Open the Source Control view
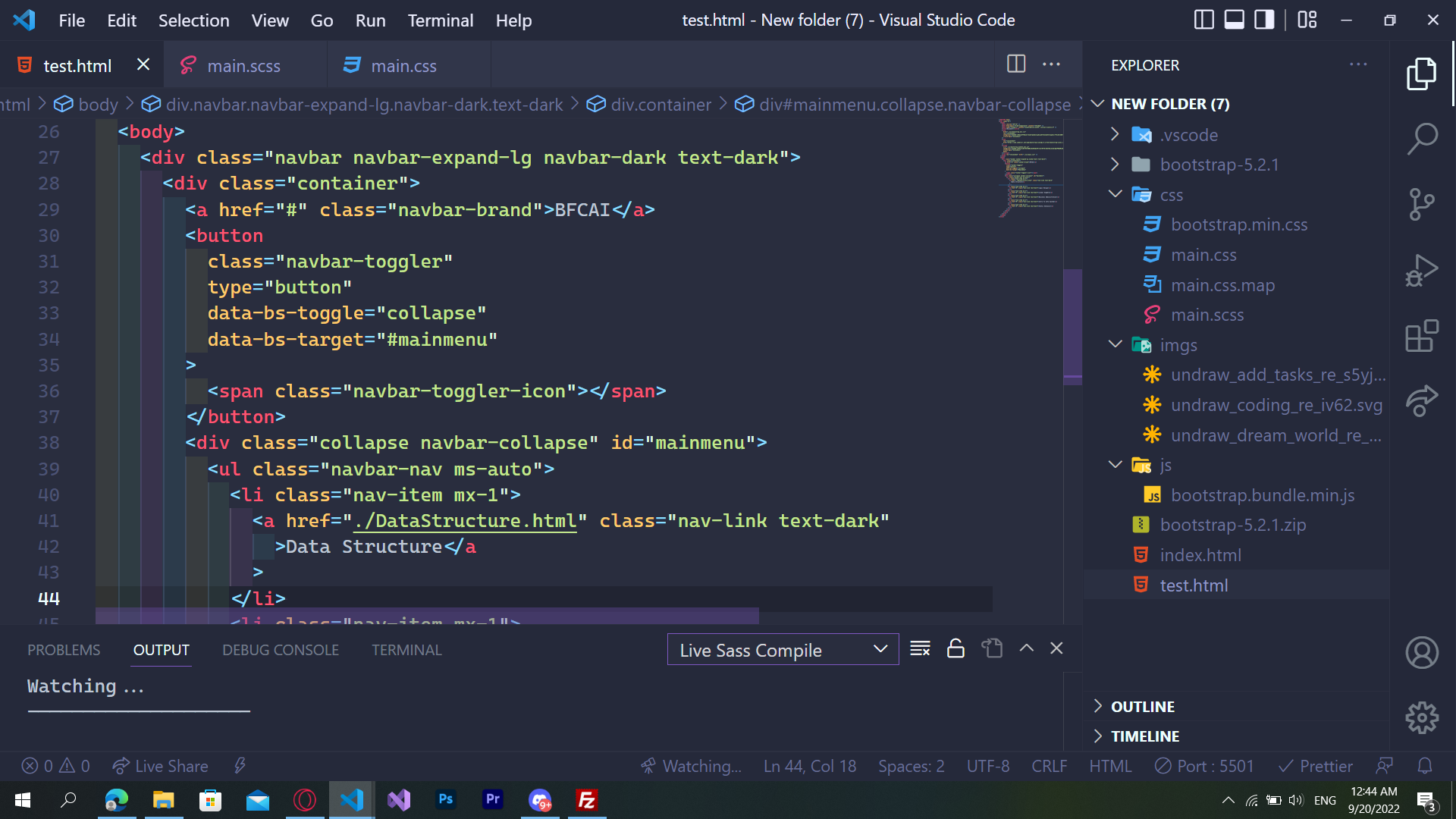 1421,203
